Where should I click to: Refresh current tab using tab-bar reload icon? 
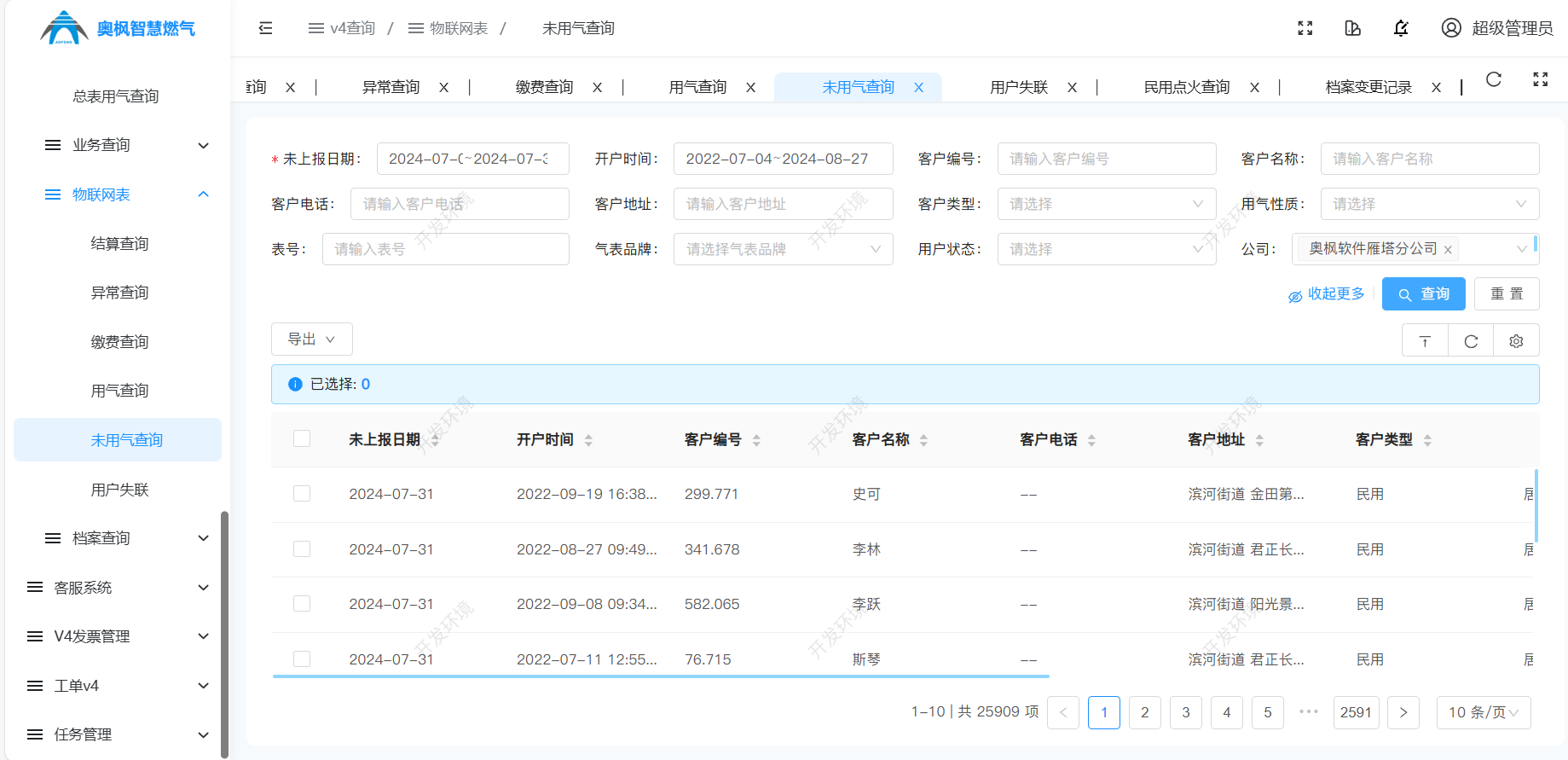1493,79
